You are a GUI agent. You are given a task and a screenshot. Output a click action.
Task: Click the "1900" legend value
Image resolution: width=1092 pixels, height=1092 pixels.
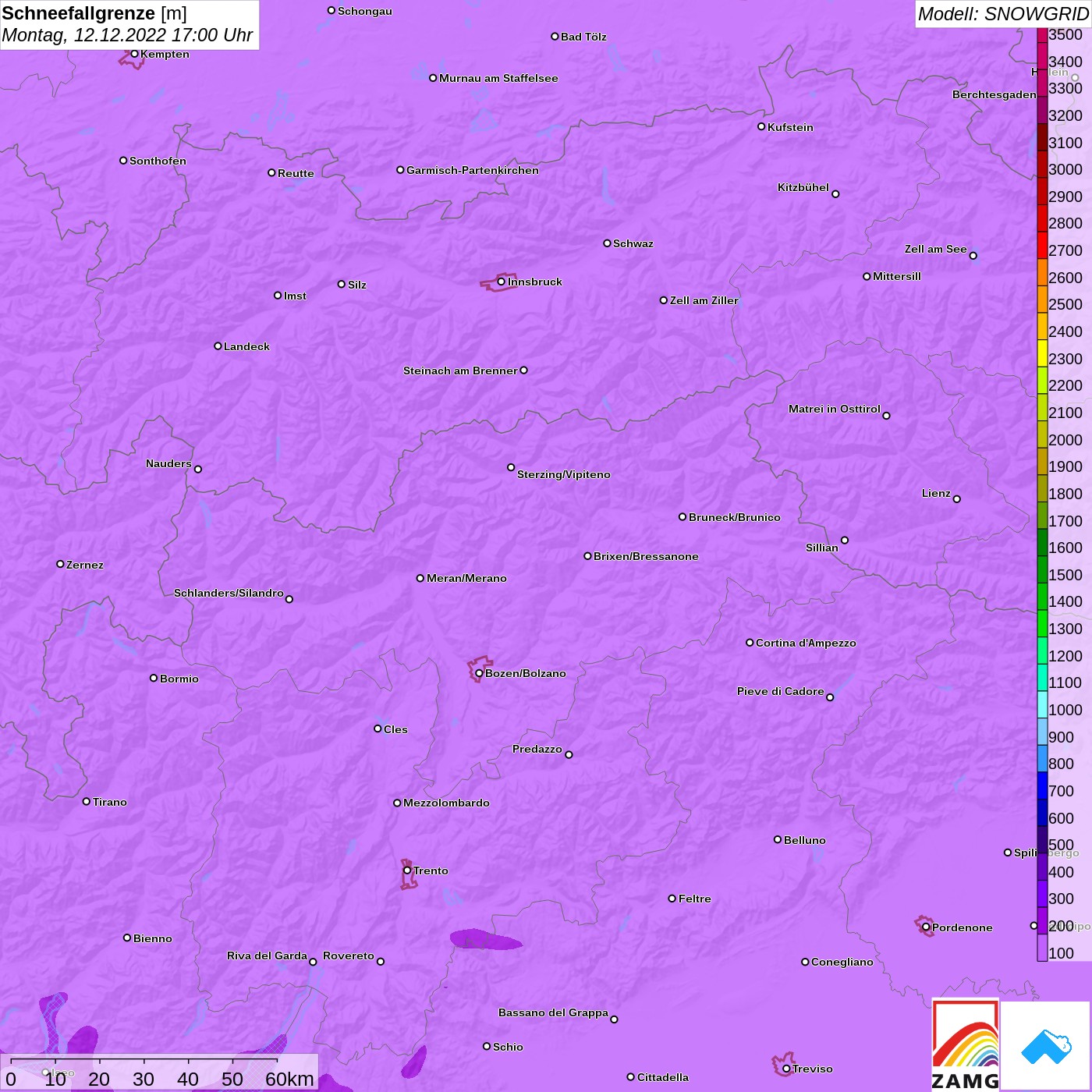click(1065, 466)
